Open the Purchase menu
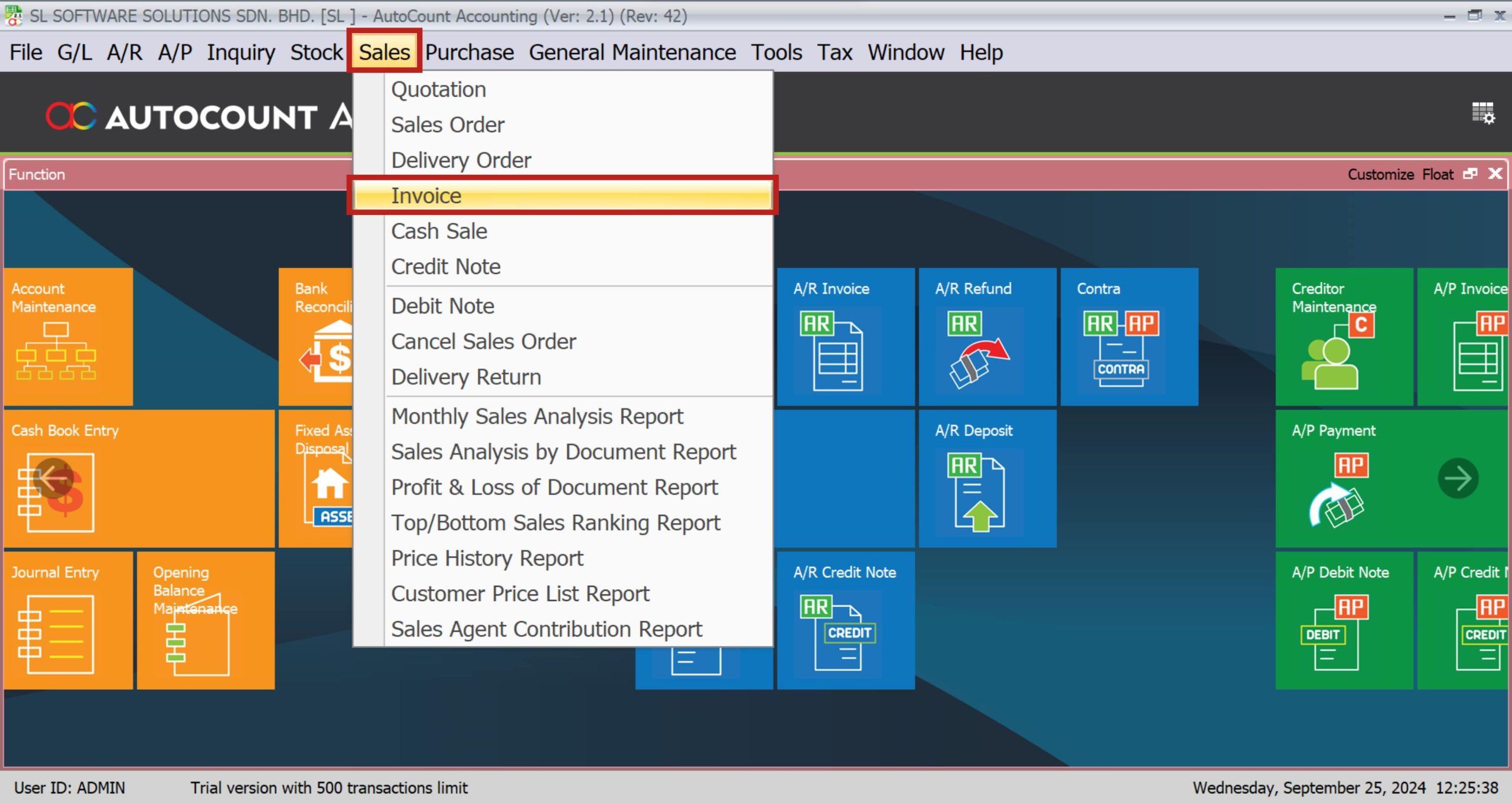The image size is (1512, 803). point(469,52)
